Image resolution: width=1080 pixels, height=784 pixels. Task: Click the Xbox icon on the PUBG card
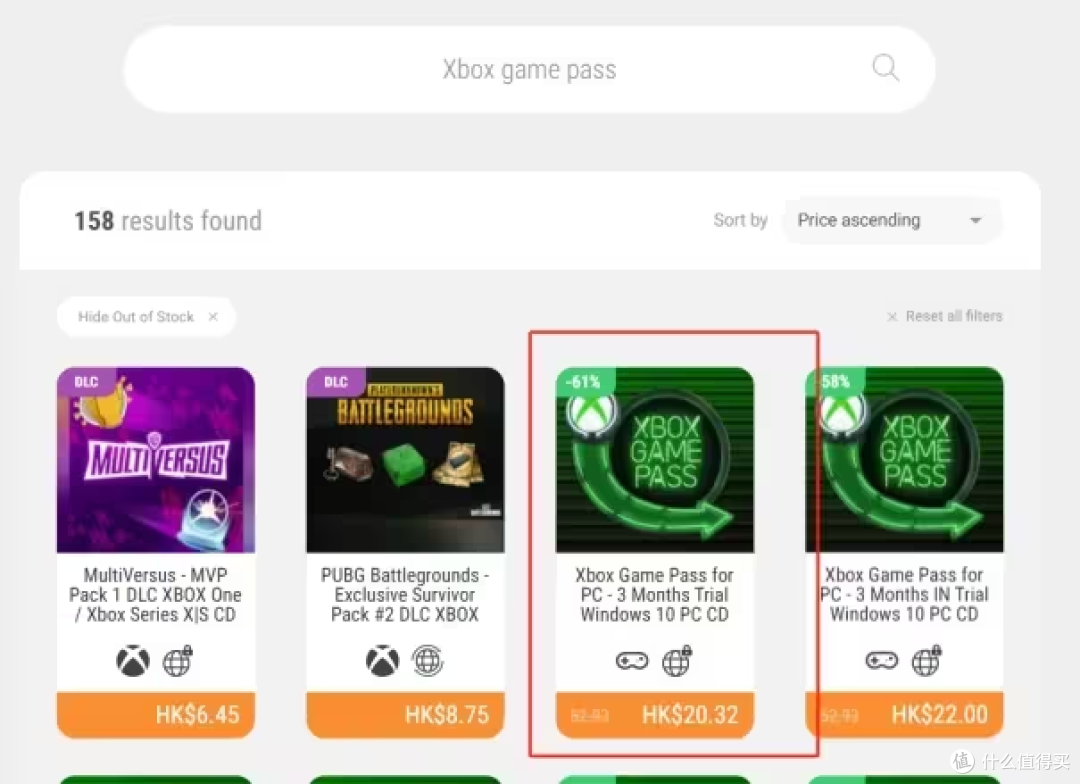coord(383,660)
